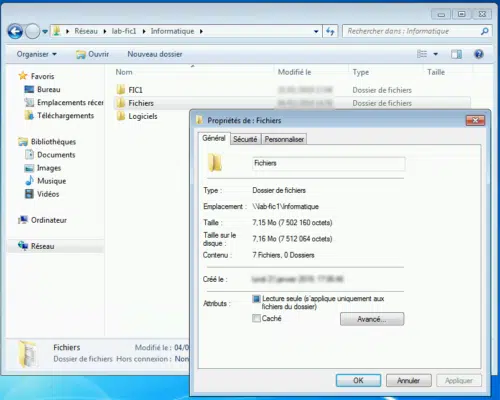This screenshot has height=400, width=500.
Task: Select the Logiciels folder
Action: (143, 116)
